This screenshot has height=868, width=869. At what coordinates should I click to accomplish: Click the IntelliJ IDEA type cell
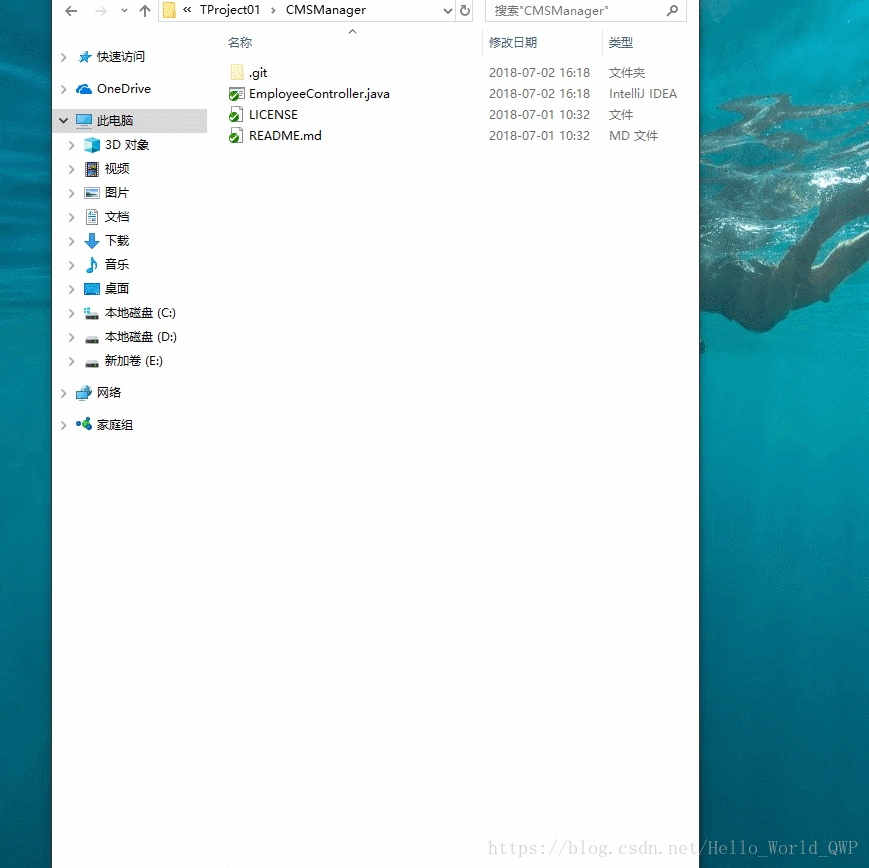[x=643, y=94]
